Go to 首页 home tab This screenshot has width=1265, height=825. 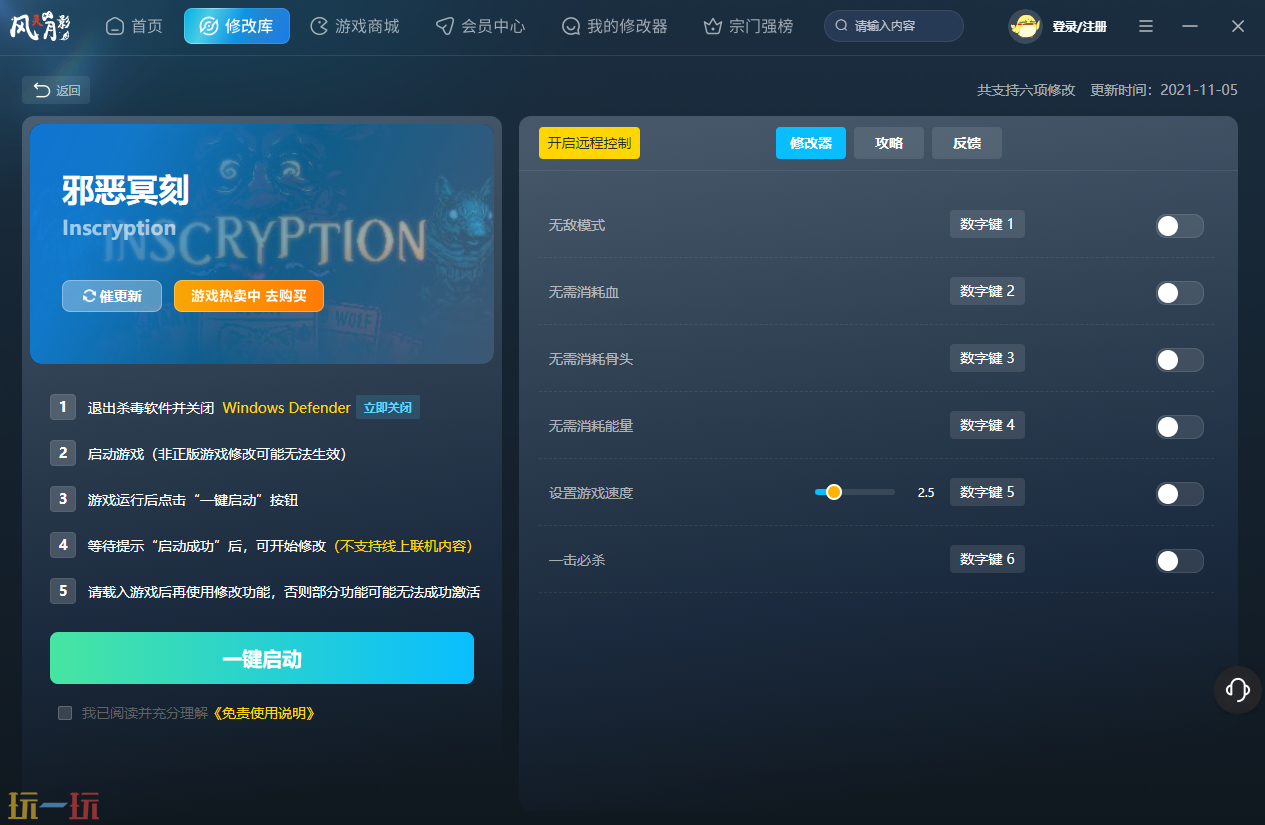[x=134, y=26]
